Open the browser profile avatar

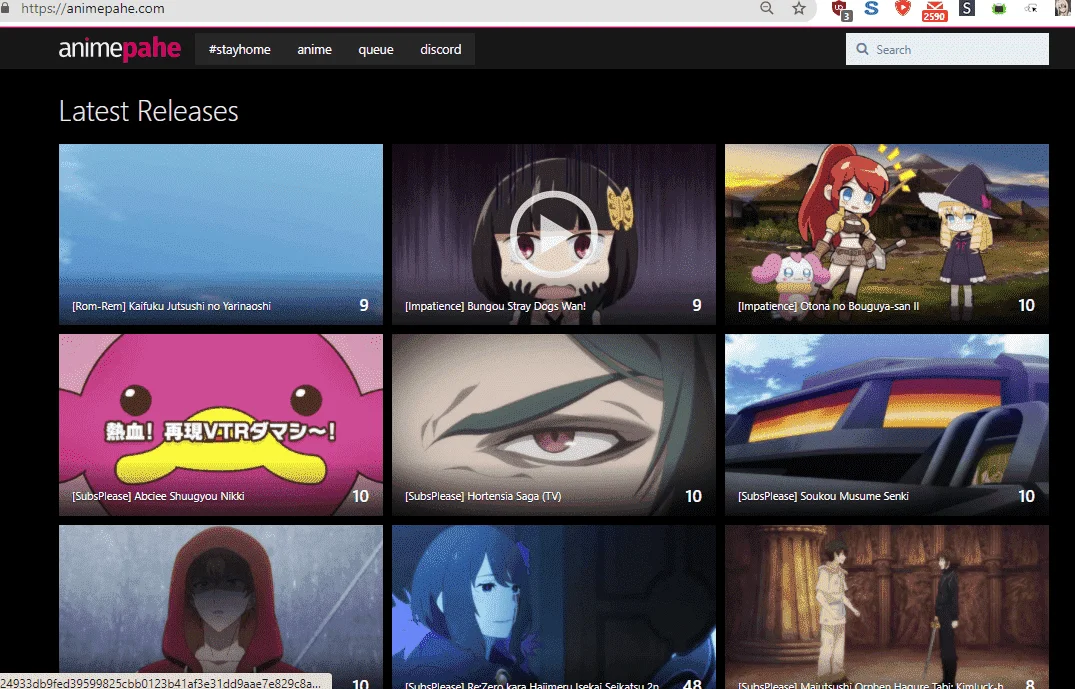[x=1062, y=8]
